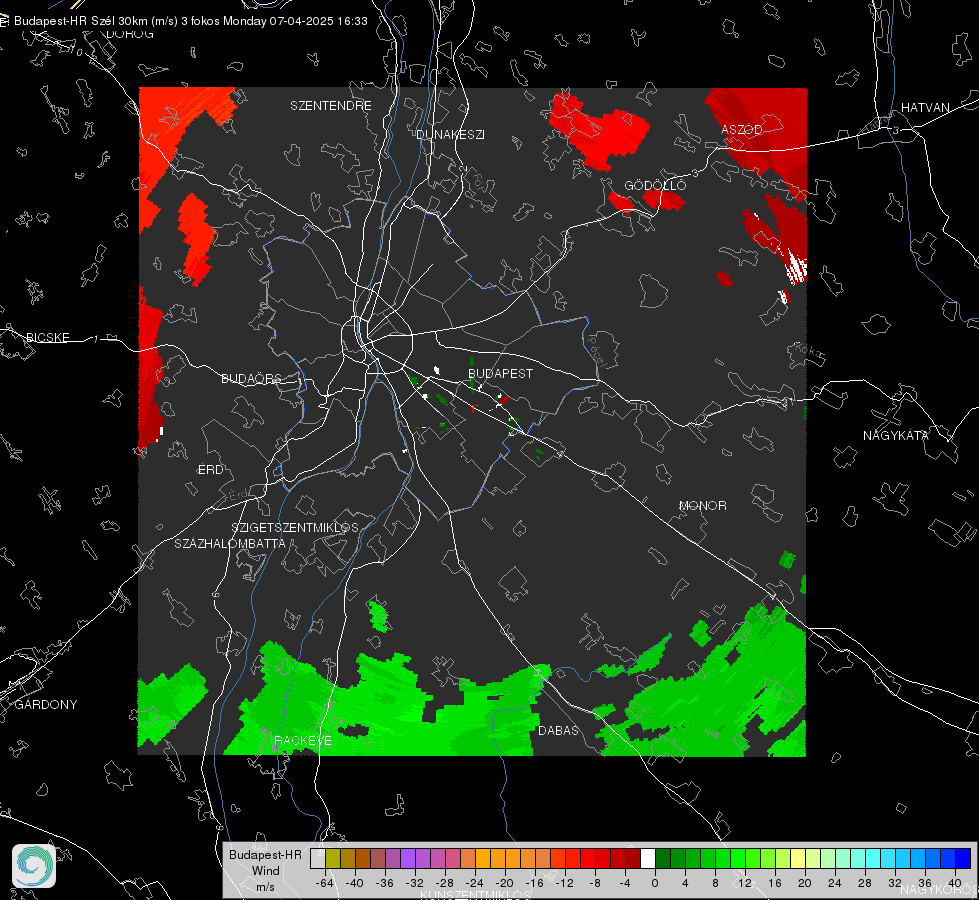Click the legend title Budapest-HR Wind m/s
This screenshot has height=900, width=979.
265,871
